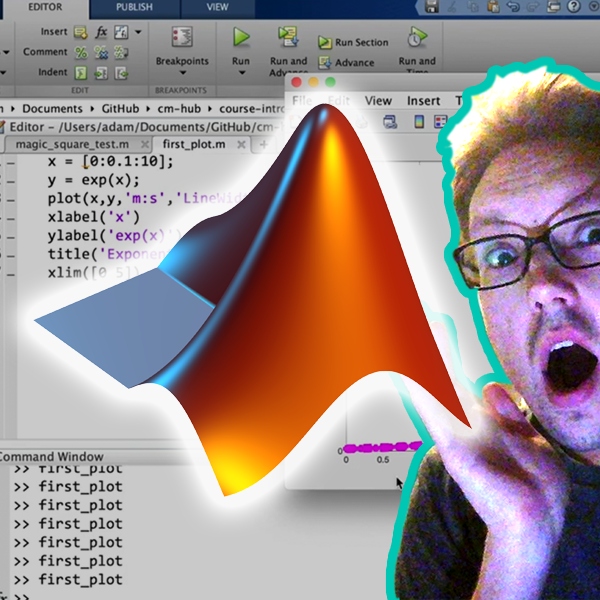Screen dimensions: 600x600
Task: Click the third icon in the Insert row
Action: click(x=121, y=33)
